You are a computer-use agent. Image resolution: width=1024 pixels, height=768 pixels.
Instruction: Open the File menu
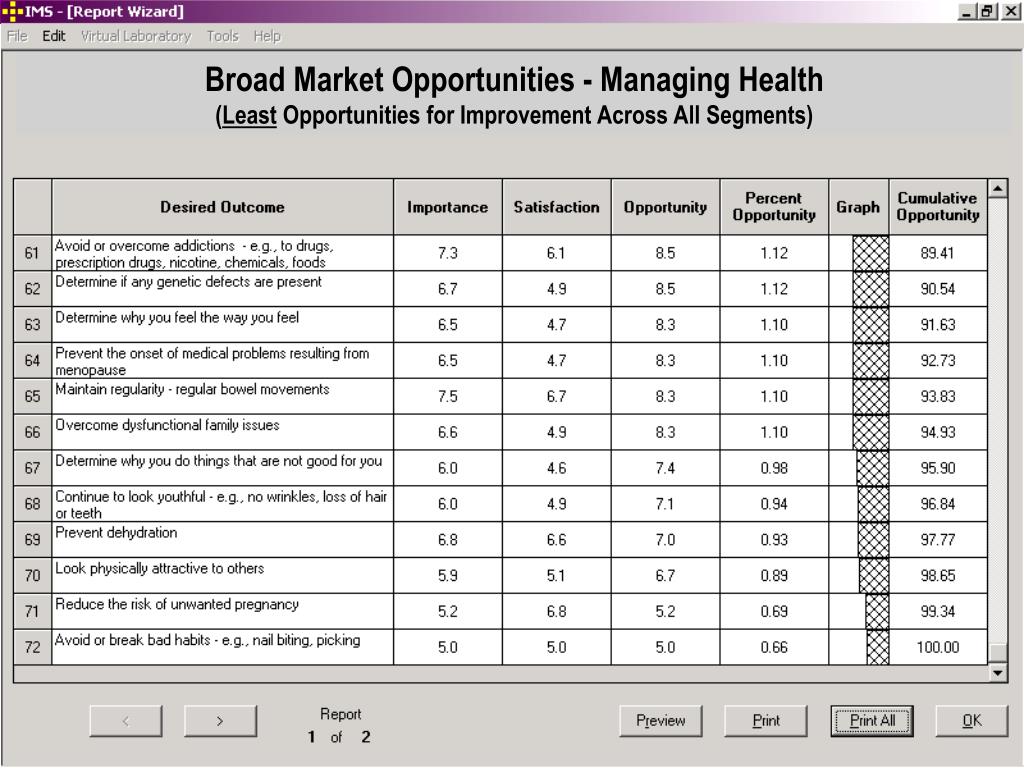pos(17,36)
